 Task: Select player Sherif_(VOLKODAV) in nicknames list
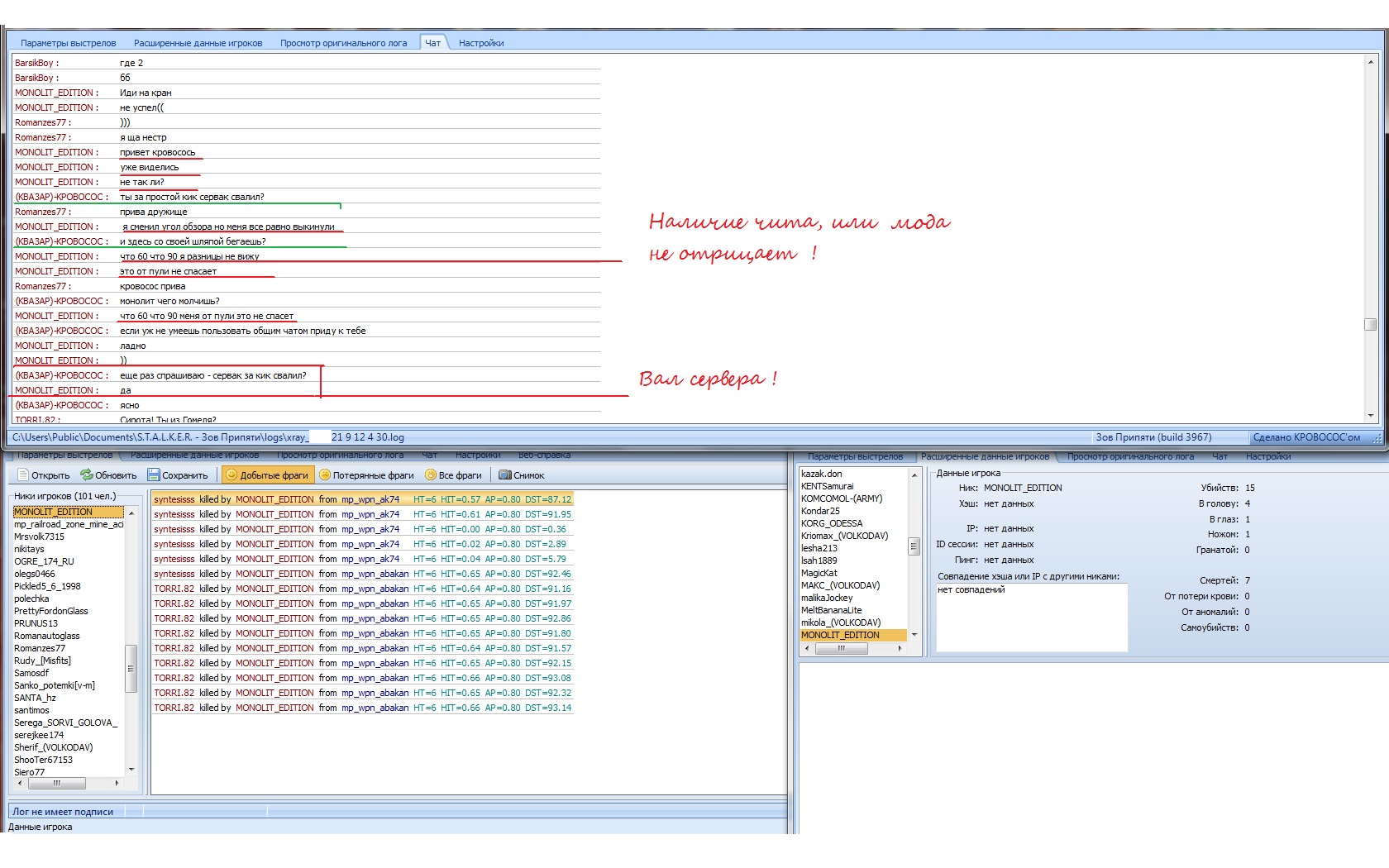coord(53,747)
